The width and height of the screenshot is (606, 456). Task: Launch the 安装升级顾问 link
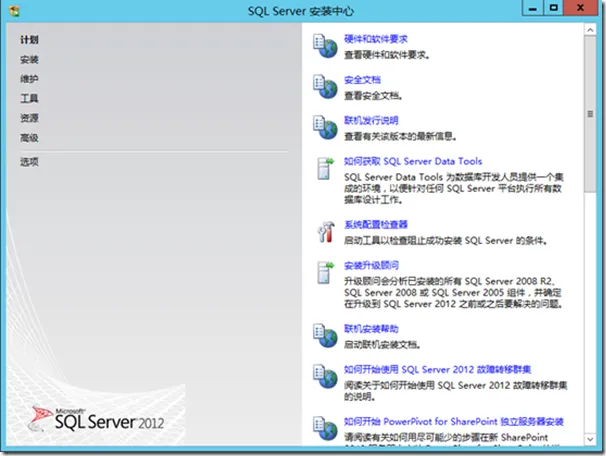tap(371, 265)
